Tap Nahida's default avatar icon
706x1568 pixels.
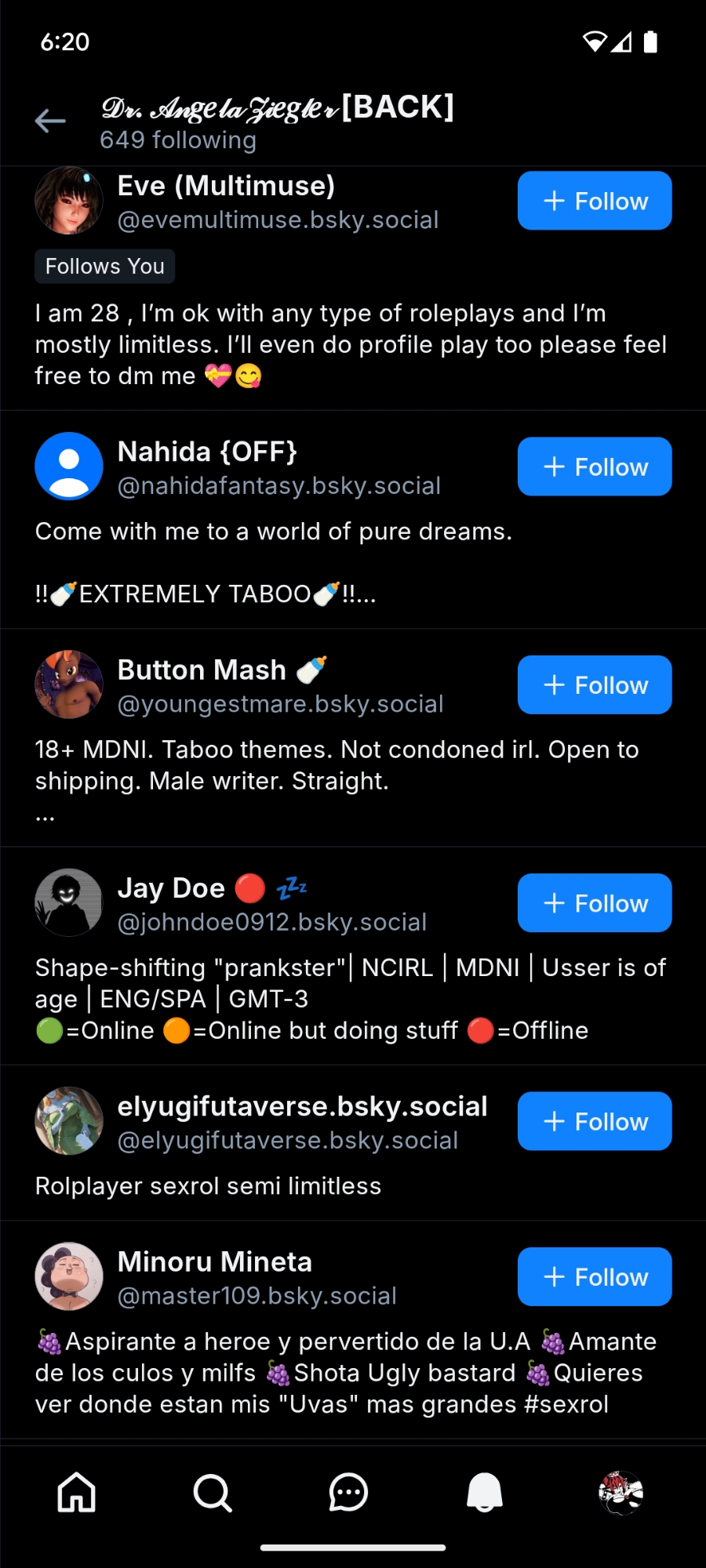tap(69, 466)
